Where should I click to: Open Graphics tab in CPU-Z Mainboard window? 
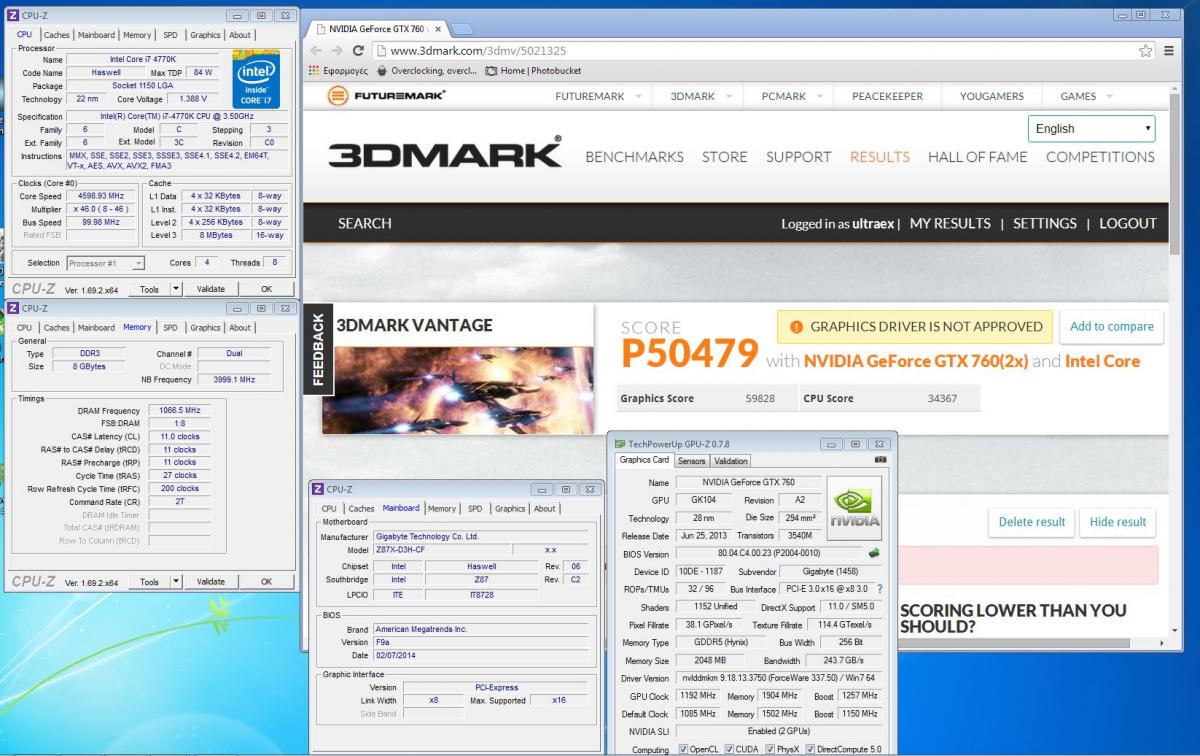510,508
